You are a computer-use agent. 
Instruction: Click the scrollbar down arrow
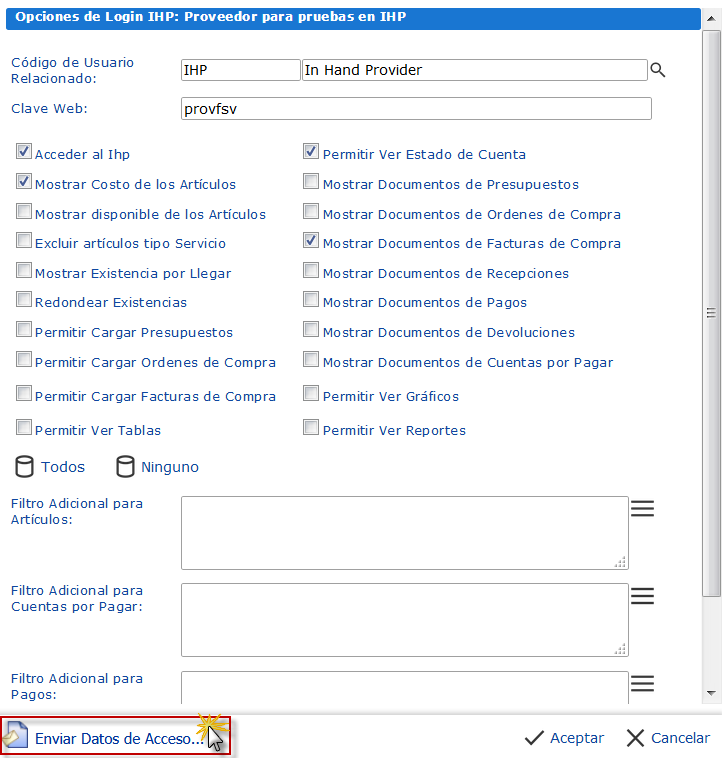pyautogui.click(x=711, y=693)
